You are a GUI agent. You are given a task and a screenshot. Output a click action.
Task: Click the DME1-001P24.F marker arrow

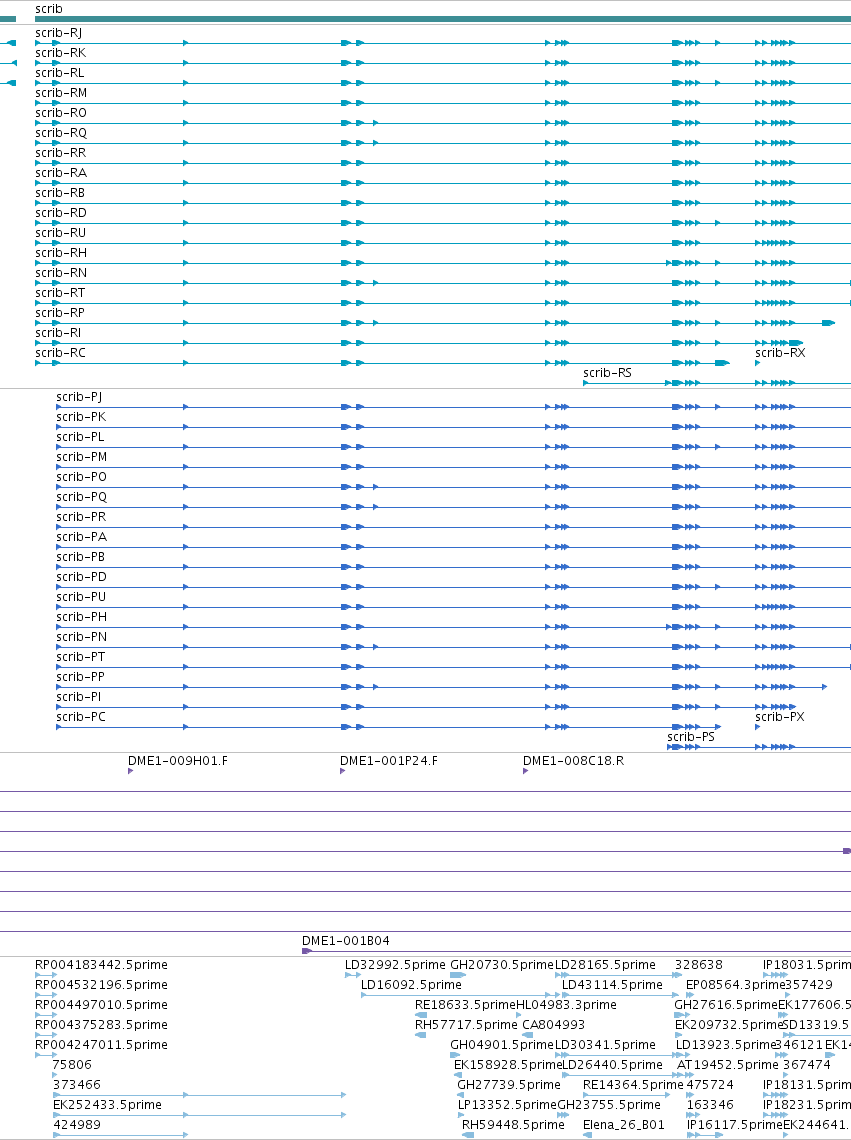(x=343, y=771)
